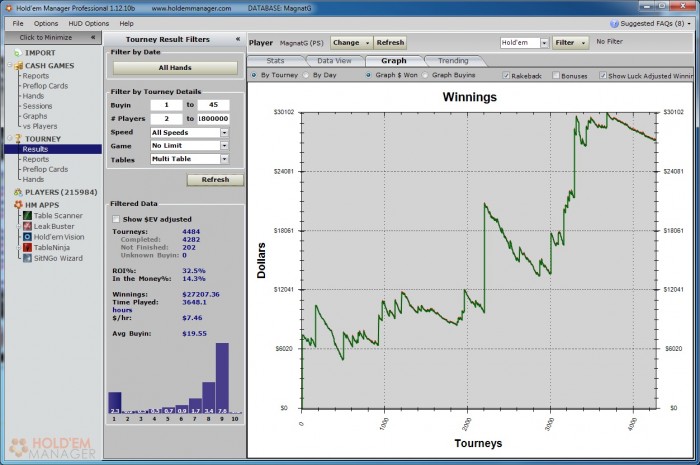Click the Cash Games coins icon
The image size is (700, 465).
(x=18, y=66)
